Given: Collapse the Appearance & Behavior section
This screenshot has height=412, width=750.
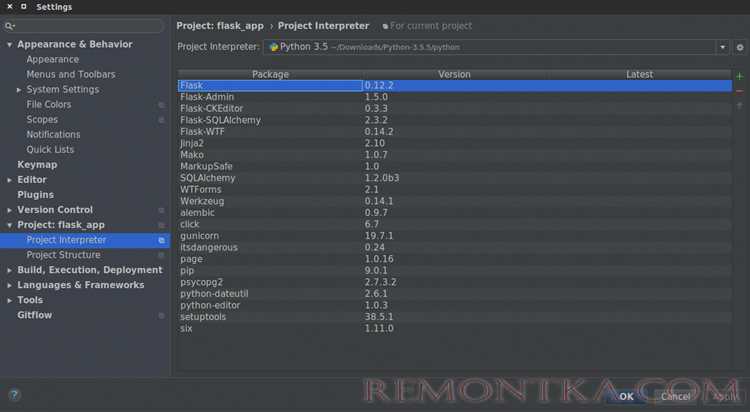Looking at the screenshot, I should point(9,45).
